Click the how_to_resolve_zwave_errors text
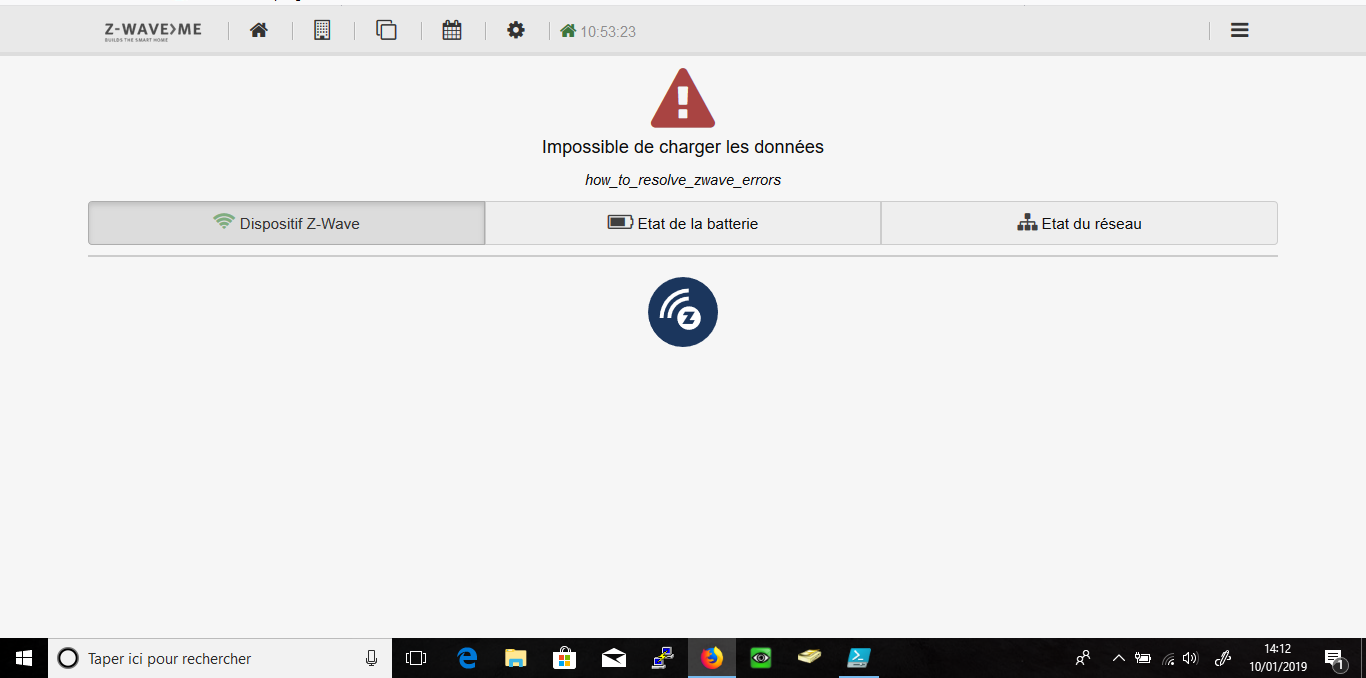This screenshot has height=678, width=1366. pyautogui.click(x=683, y=180)
